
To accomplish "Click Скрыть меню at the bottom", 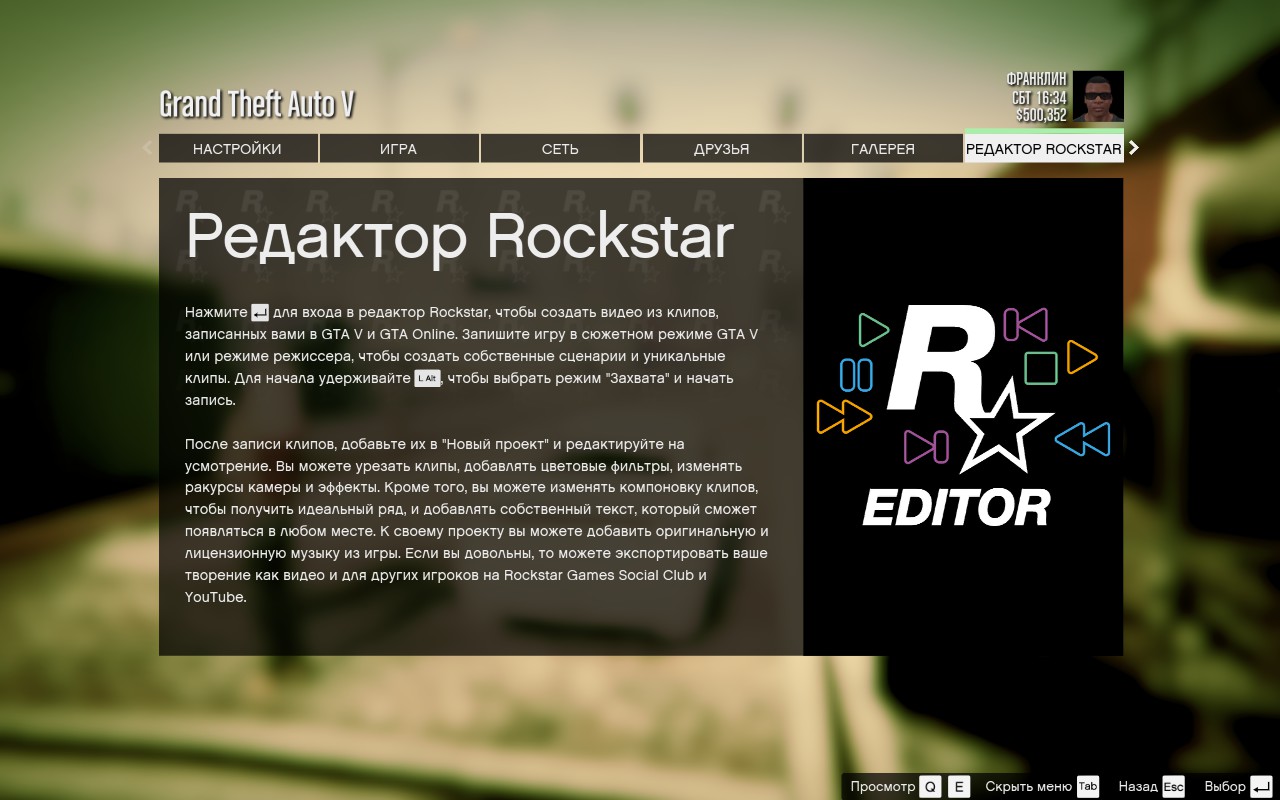I will coord(1028,787).
